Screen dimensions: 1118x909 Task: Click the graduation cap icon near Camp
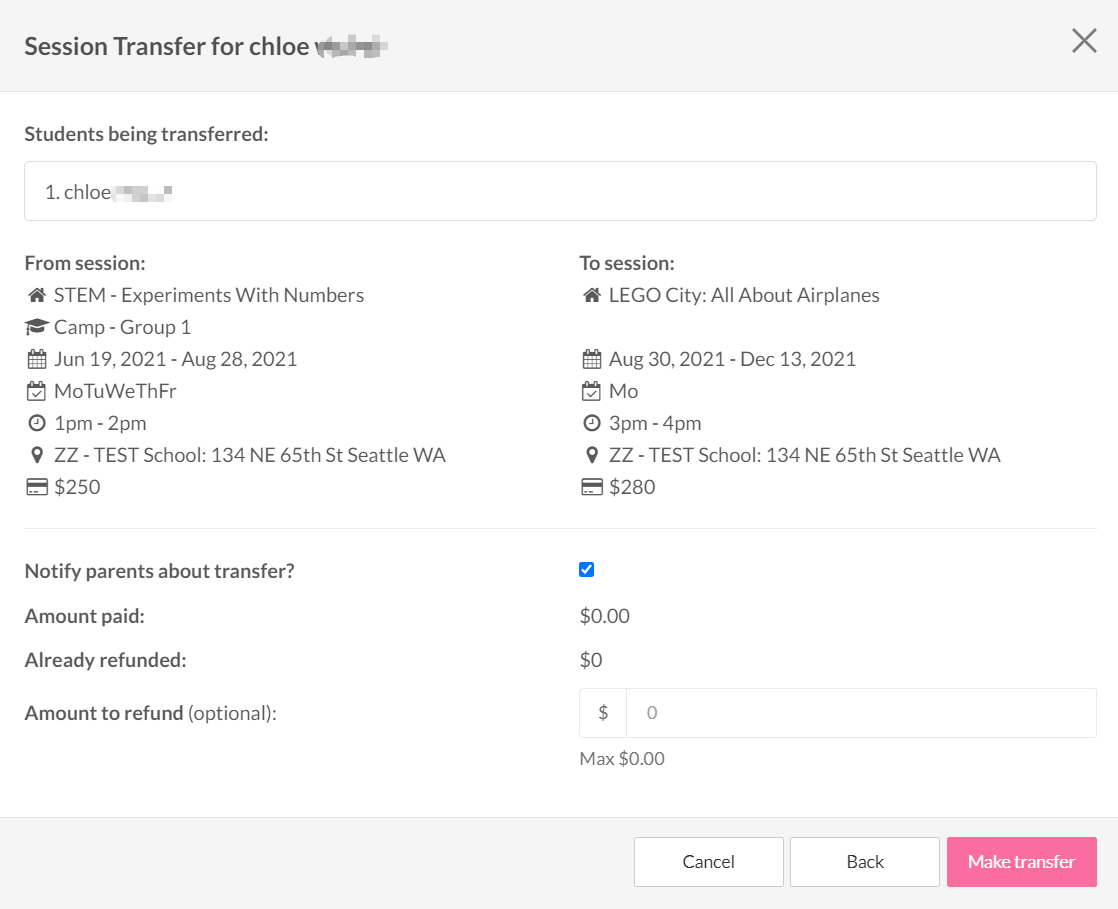coord(37,327)
